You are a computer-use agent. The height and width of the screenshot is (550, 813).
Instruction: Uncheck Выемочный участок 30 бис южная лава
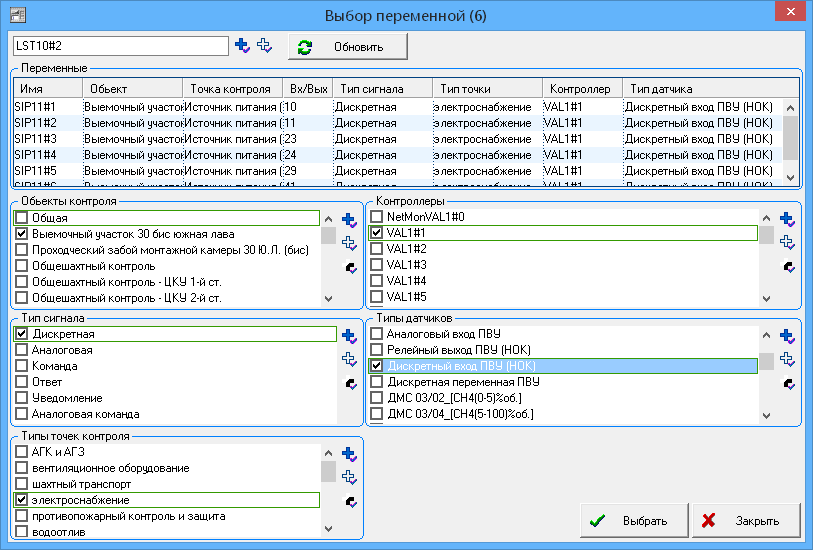21,233
